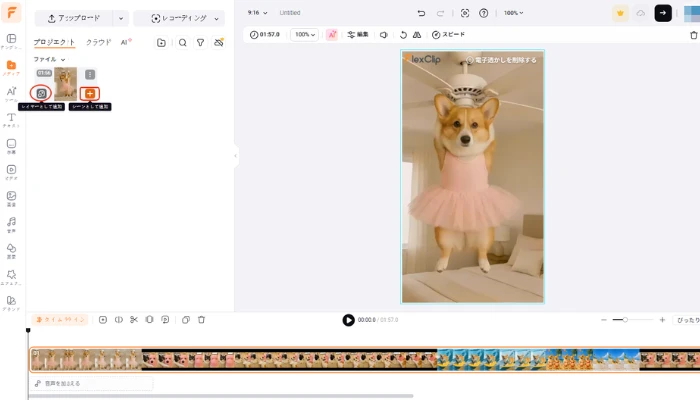The height and width of the screenshot is (400, 700).
Task: Play the video preview
Action: pyautogui.click(x=348, y=320)
